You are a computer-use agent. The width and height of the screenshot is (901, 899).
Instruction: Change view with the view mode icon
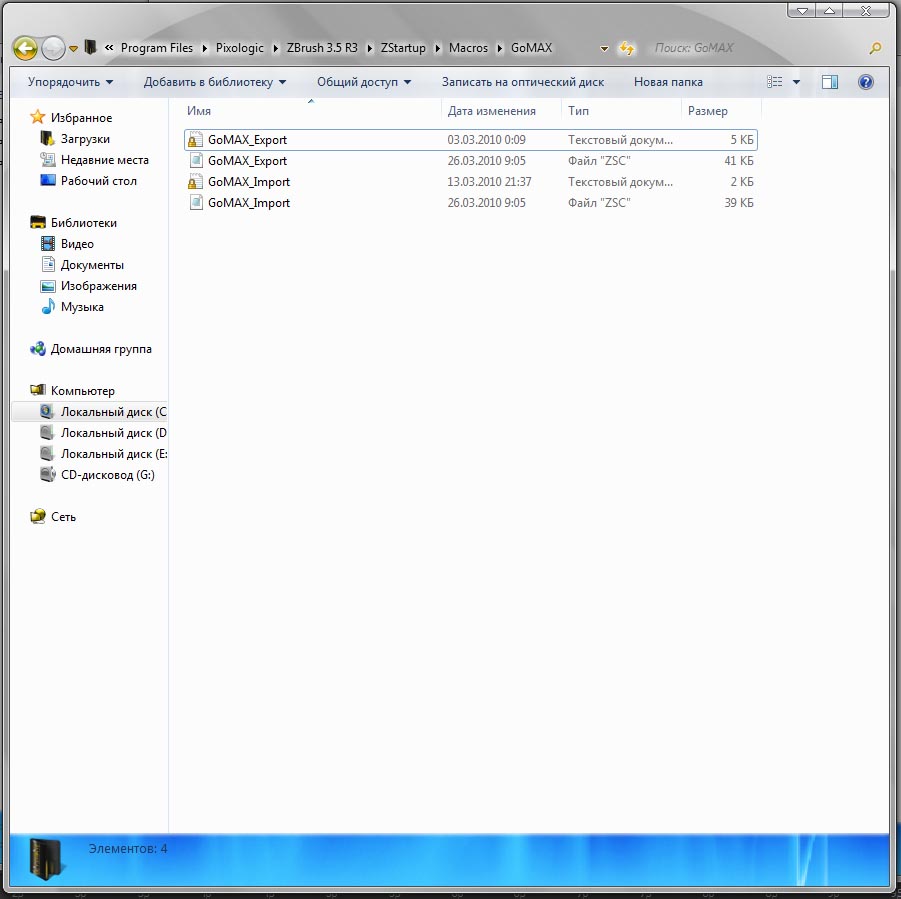pyautogui.click(x=775, y=82)
